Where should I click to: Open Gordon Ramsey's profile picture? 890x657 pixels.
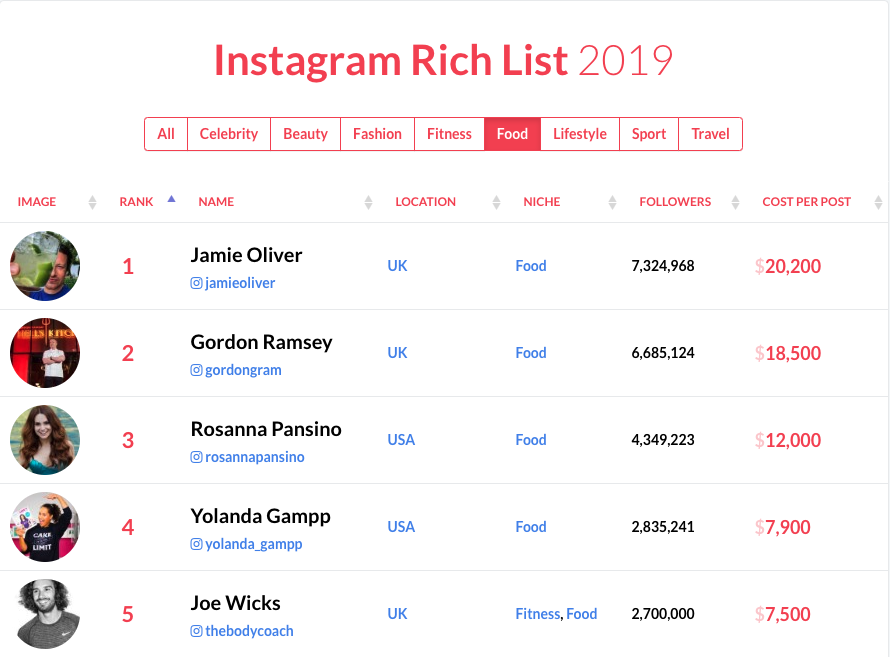45,353
